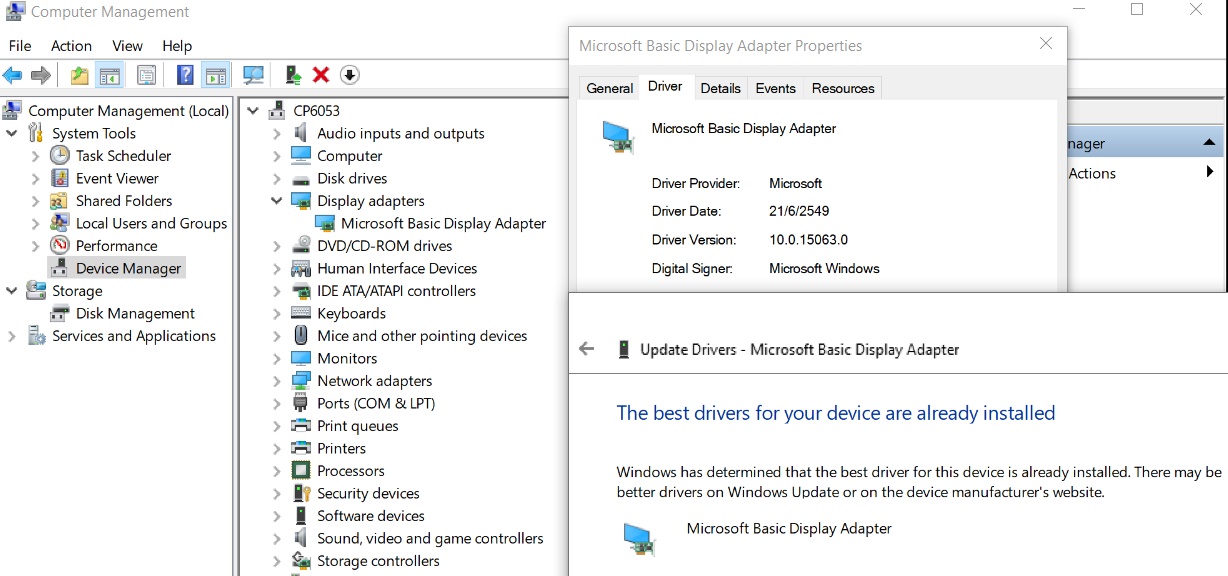The width and height of the screenshot is (1228, 576).
Task: Click the driver version 10.0.15063.0 text
Action: tap(808, 240)
